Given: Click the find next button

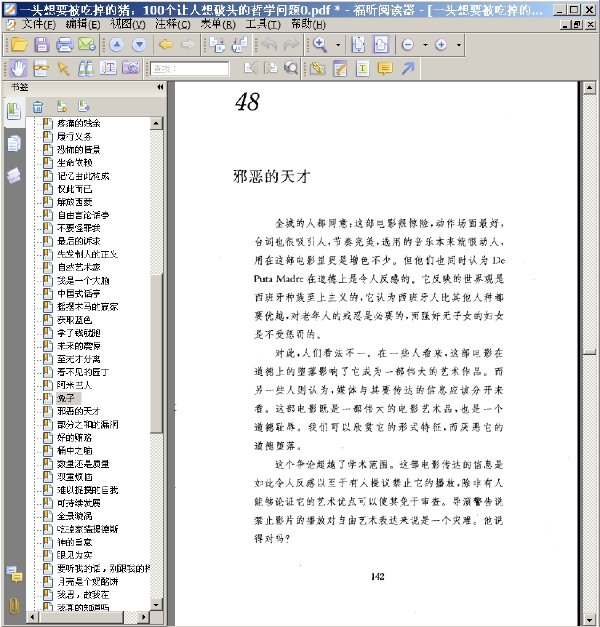Looking at the screenshot, I should click(x=271, y=68).
